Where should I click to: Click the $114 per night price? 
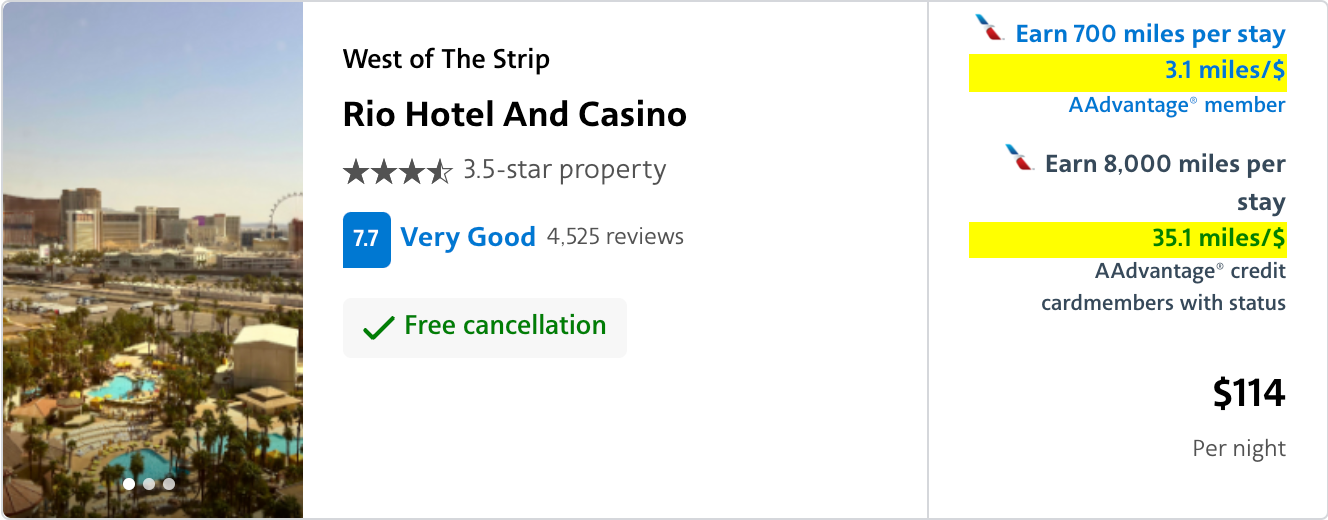(1248, 394)
